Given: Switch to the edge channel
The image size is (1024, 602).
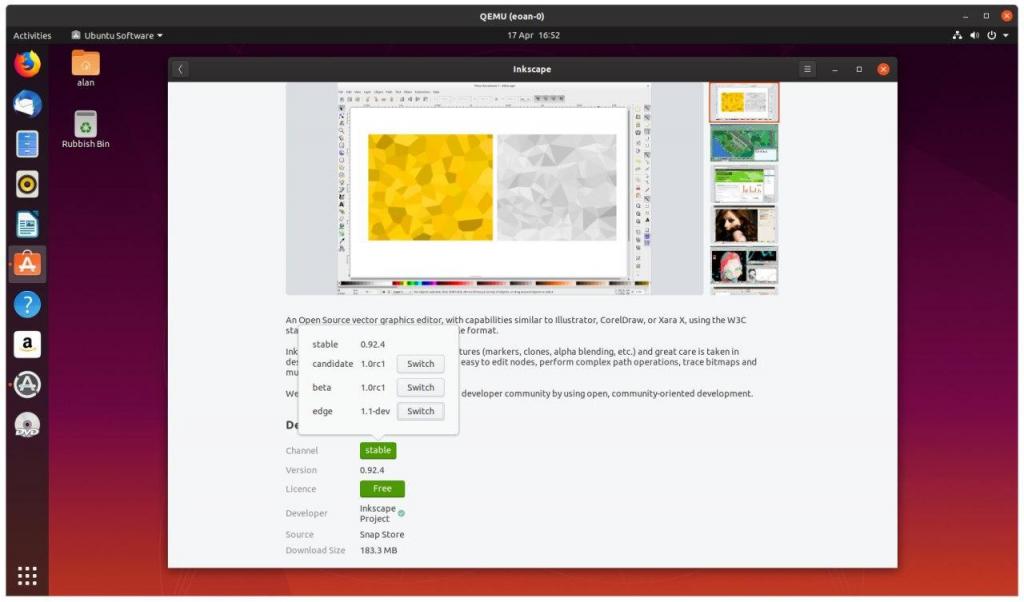Looking at the screenshot, I should (420, 411).
